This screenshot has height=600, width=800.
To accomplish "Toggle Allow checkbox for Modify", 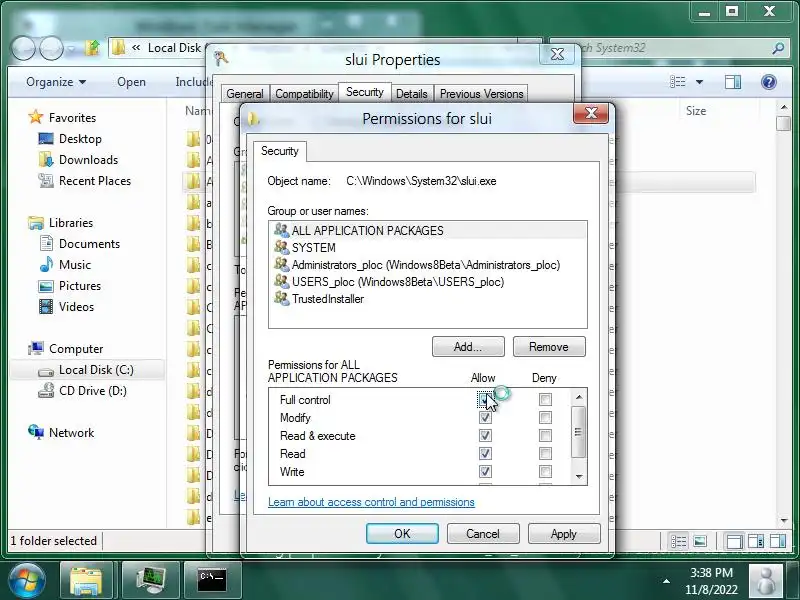I will pyautogui.click(x=485, y=418).
